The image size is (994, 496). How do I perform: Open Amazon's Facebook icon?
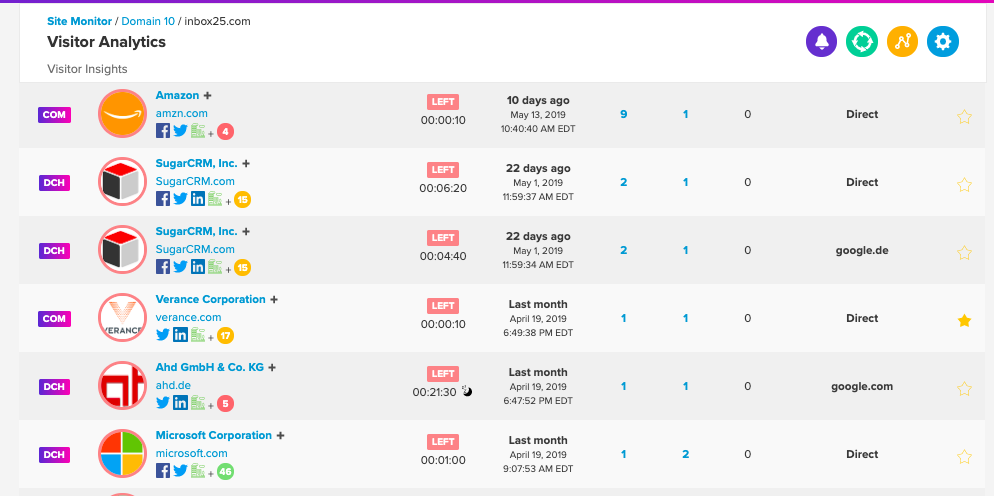click(x=163, y=131)
